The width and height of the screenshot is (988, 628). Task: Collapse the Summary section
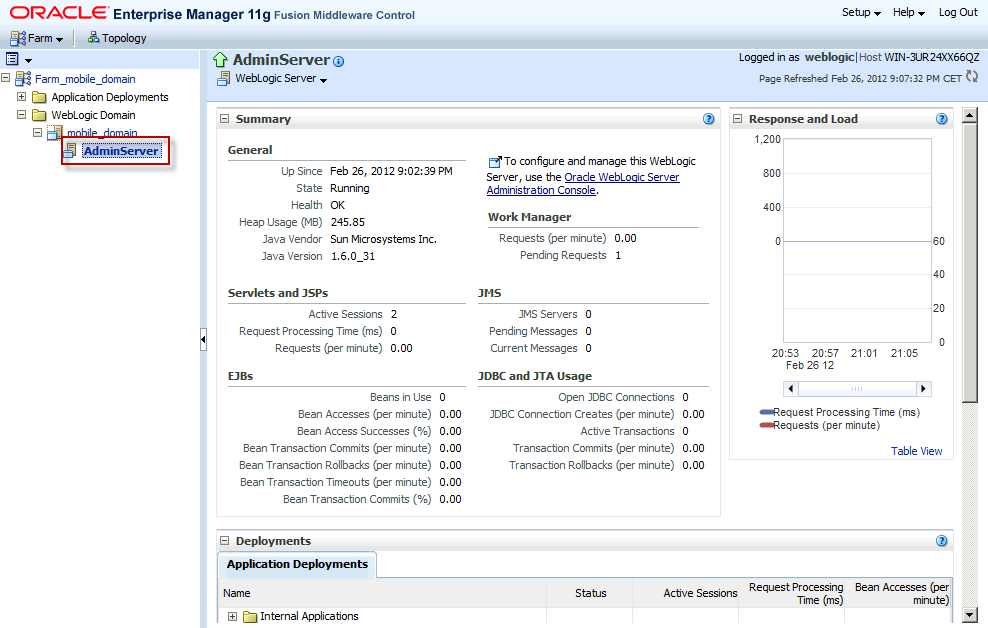point(224,118)
